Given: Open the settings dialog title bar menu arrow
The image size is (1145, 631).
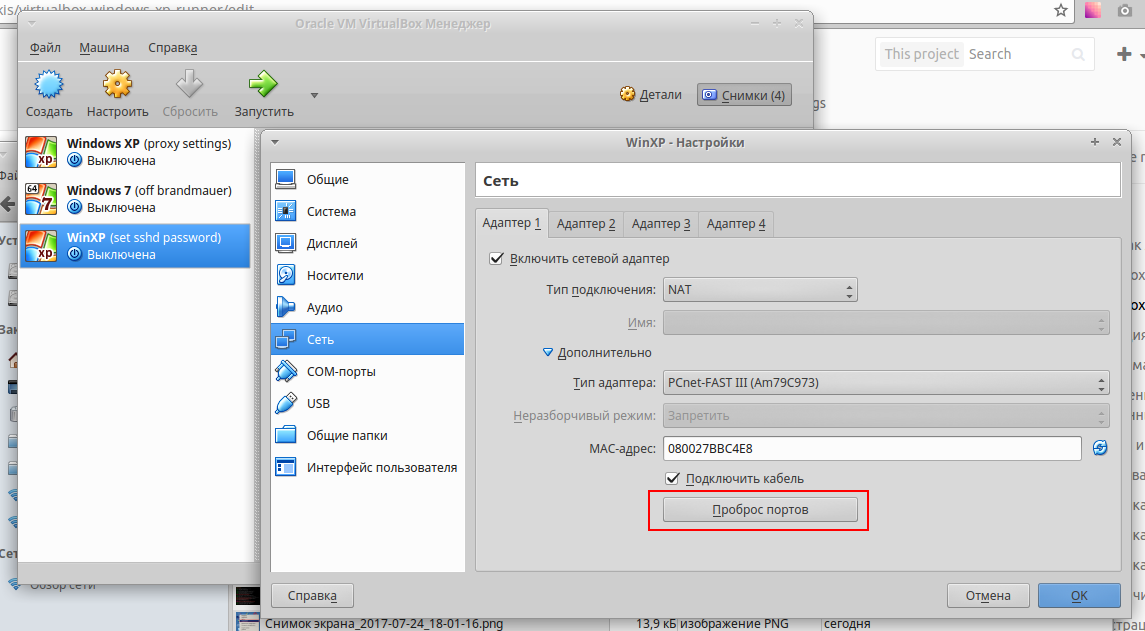Looking at the screenshot, I should (275, 142).
